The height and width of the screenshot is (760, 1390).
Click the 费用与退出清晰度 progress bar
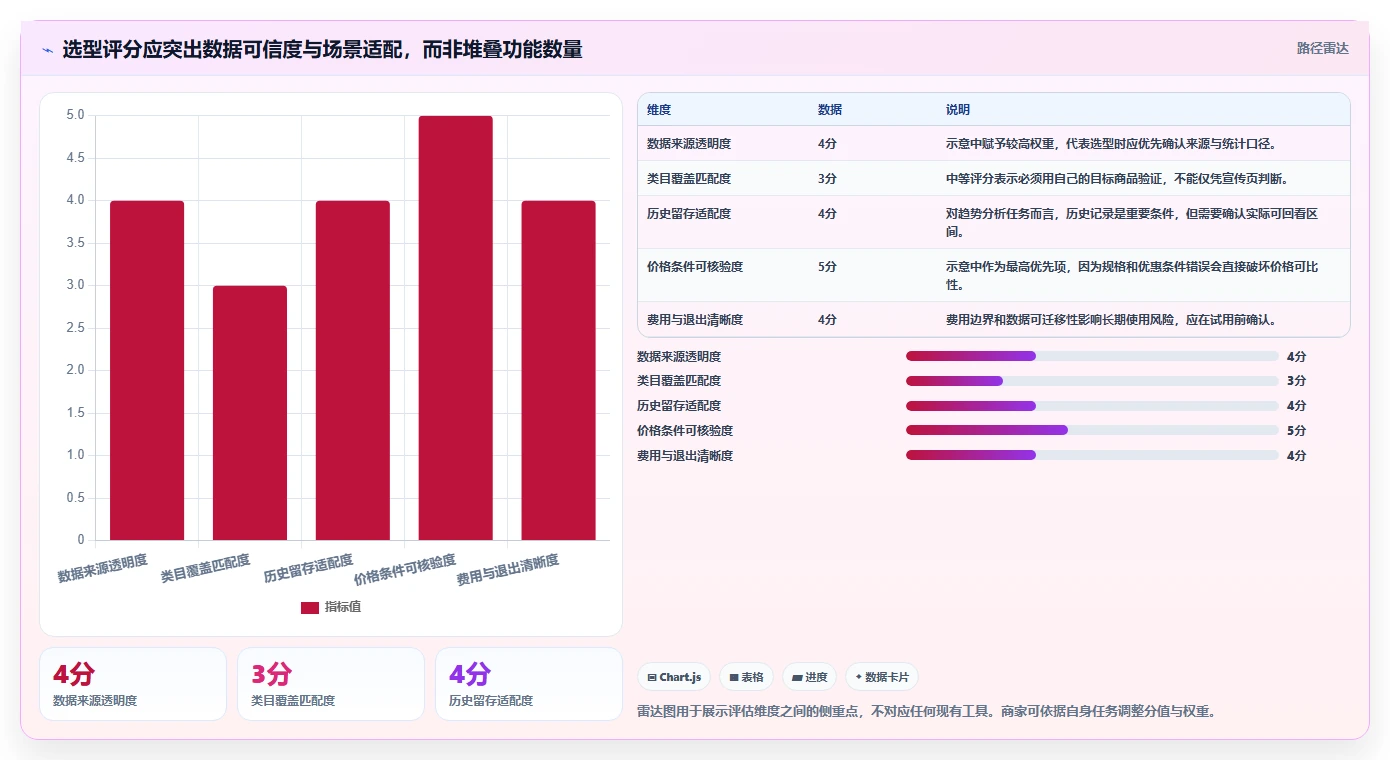click(x=1092, y=456)
